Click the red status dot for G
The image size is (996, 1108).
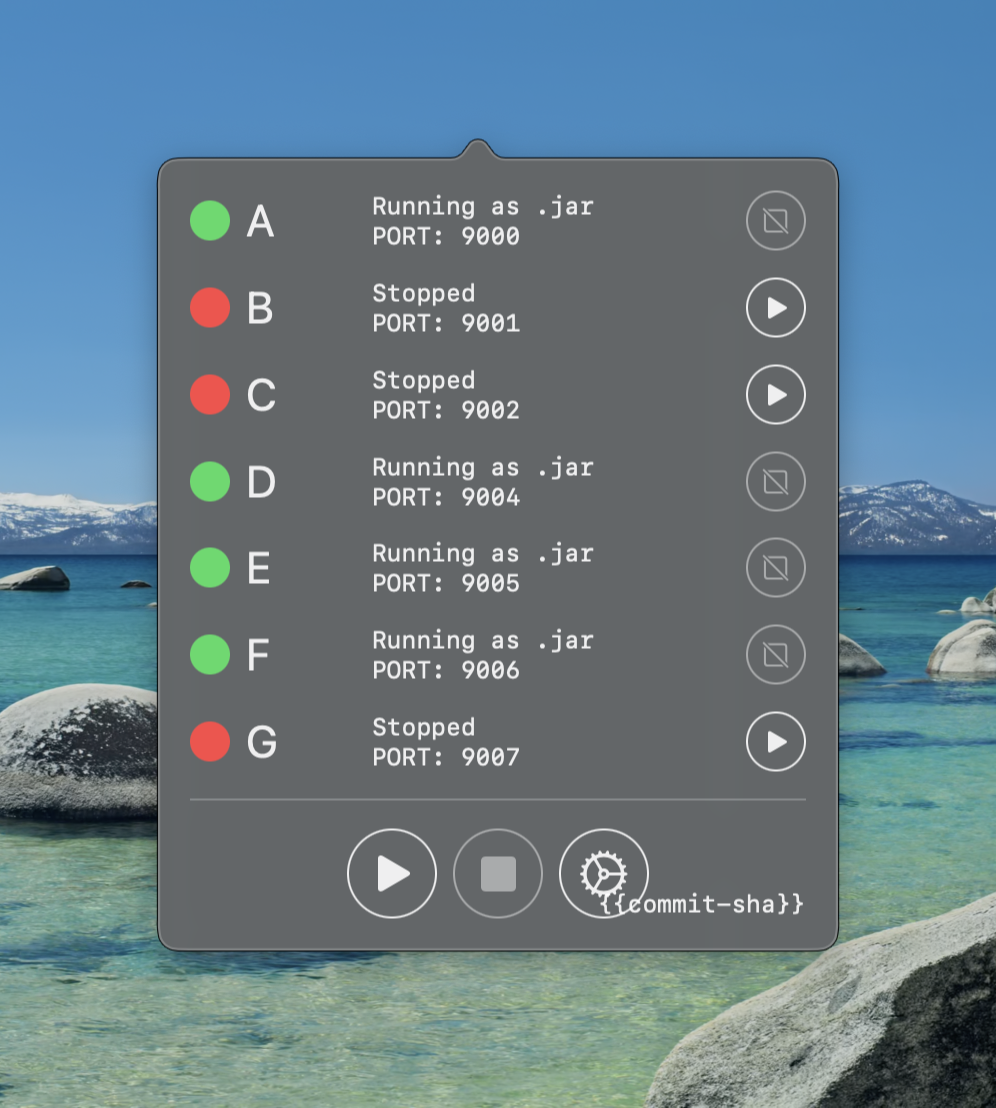point(210,742)
